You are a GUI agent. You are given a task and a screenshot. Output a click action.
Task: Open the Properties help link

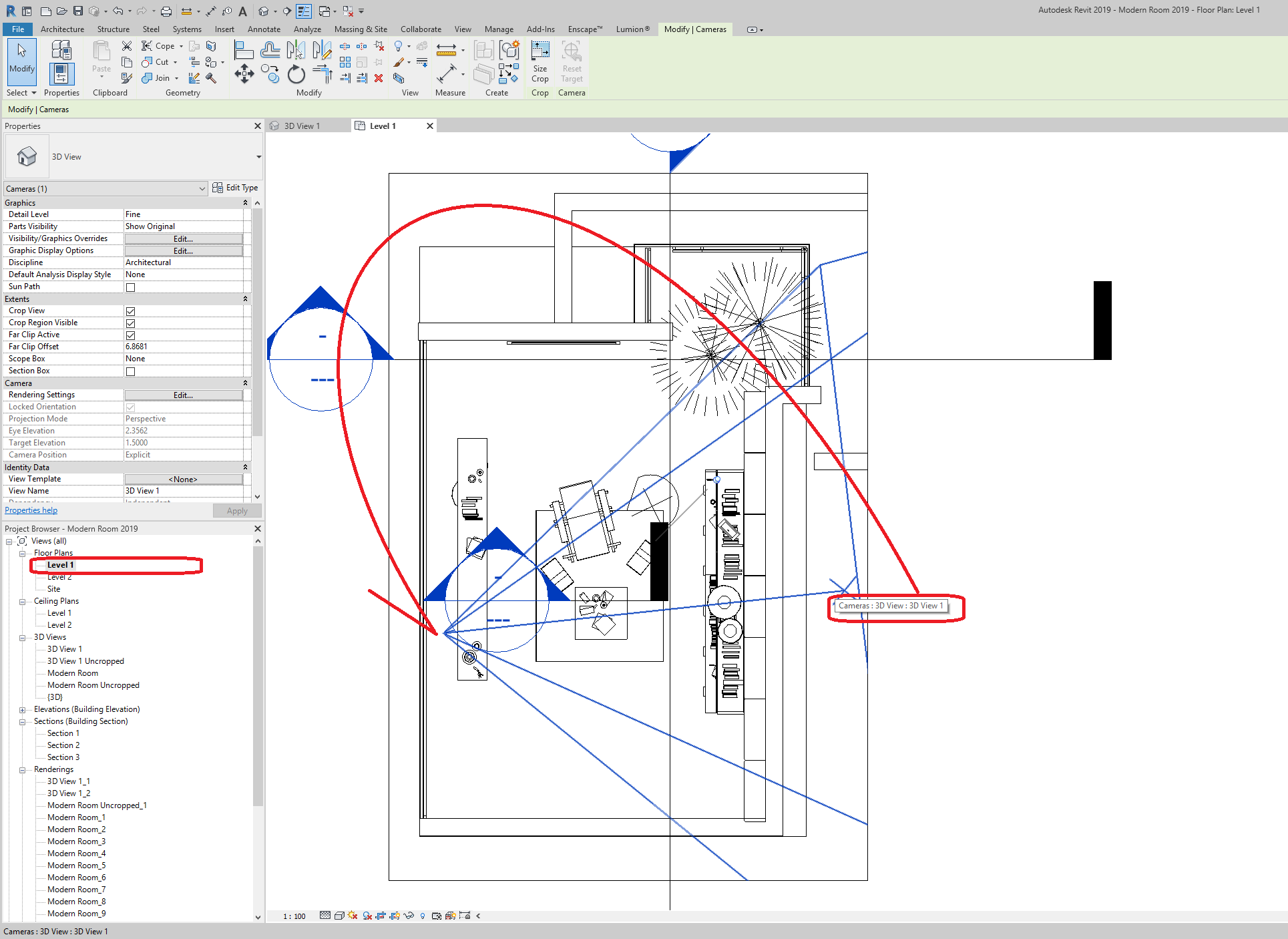[x=31, y=510]
